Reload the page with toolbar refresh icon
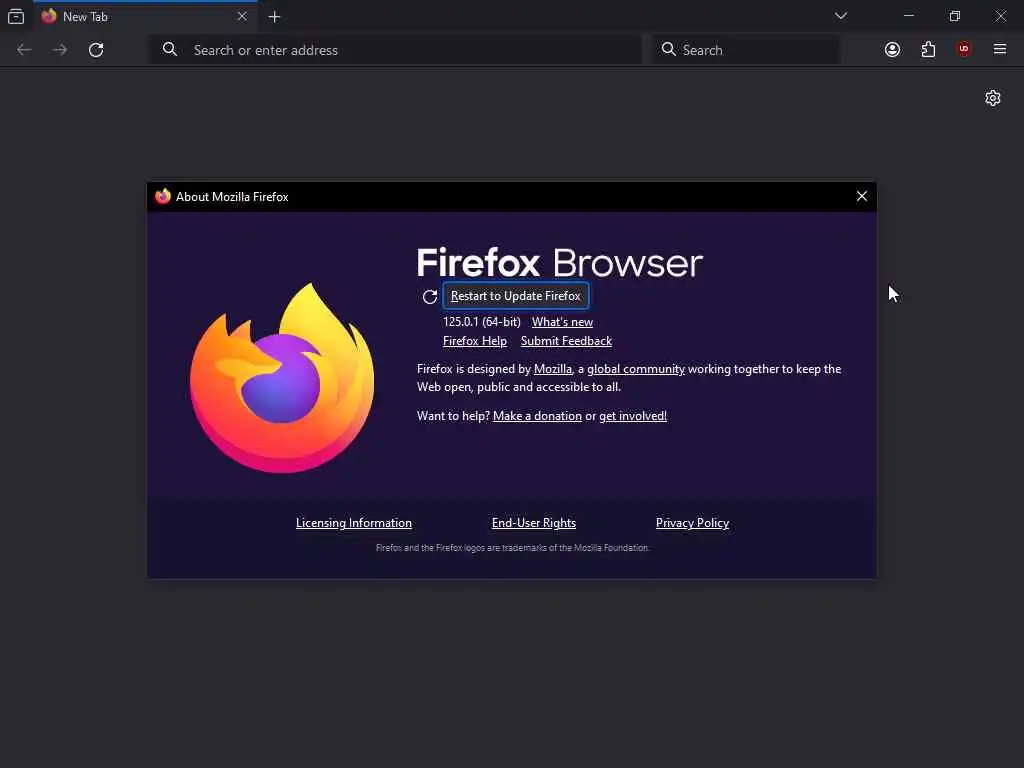1024x768 pixels. [96, 50]
